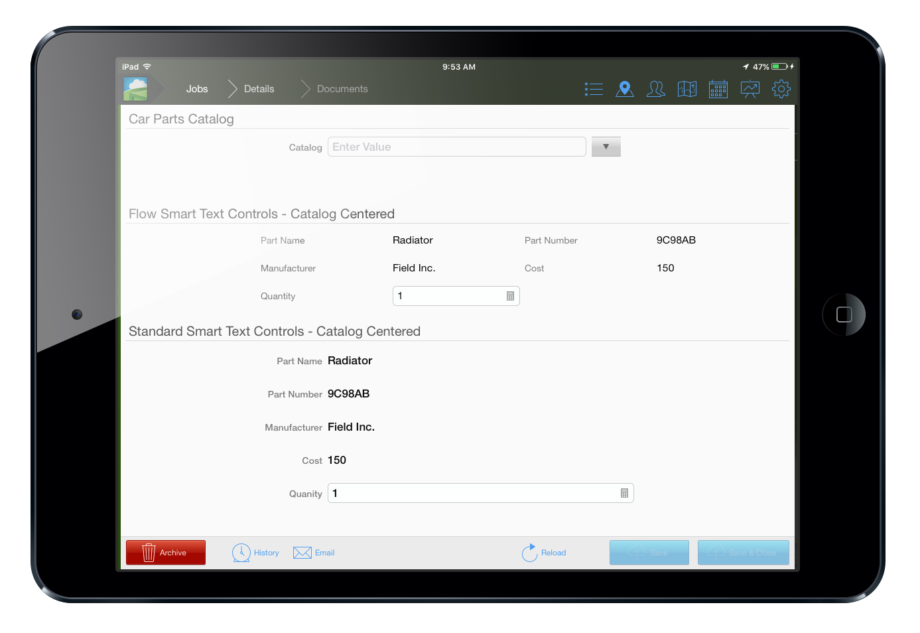Tap Car Parts Catalog heading
The width and height of the screenshot is (920, 633).
pos(181,119)
